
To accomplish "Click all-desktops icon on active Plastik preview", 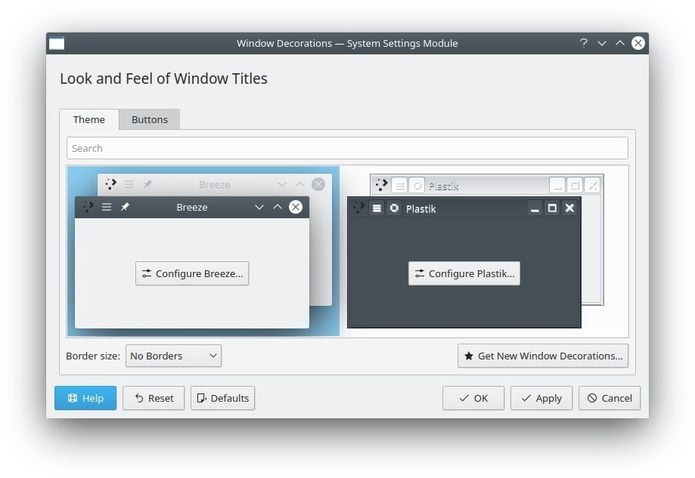I will [394, 208].
